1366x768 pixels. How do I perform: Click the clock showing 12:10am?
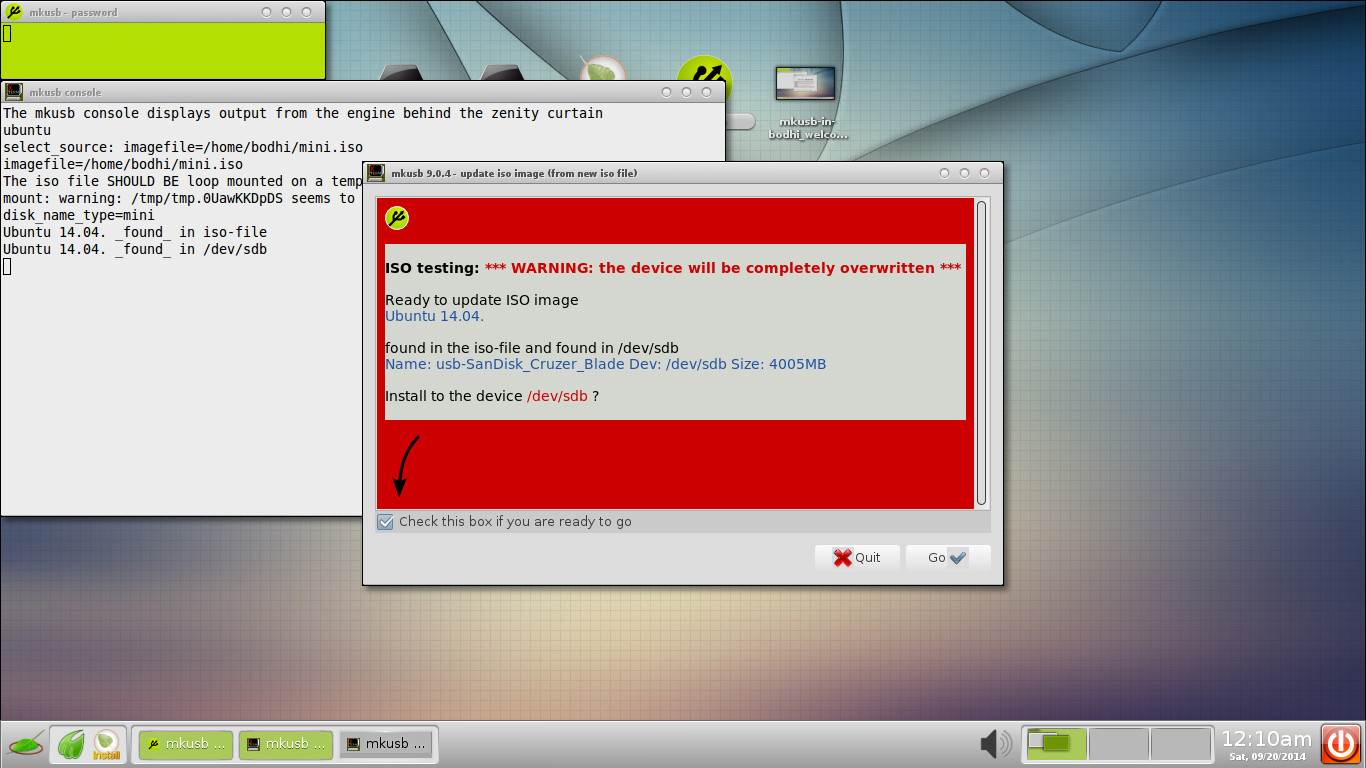(1266, 739)
